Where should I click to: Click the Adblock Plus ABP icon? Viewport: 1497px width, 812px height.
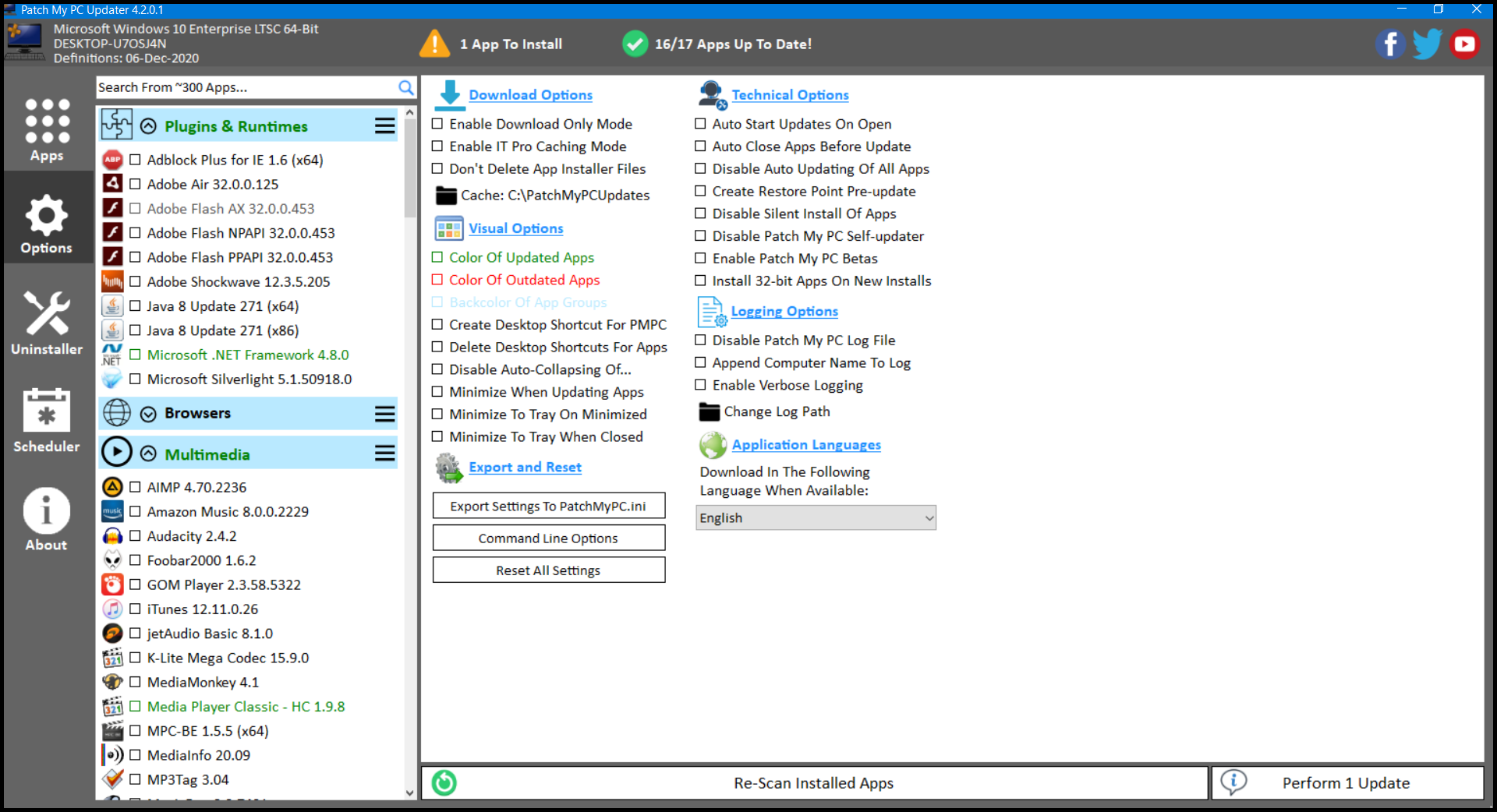tap(112, 160)
